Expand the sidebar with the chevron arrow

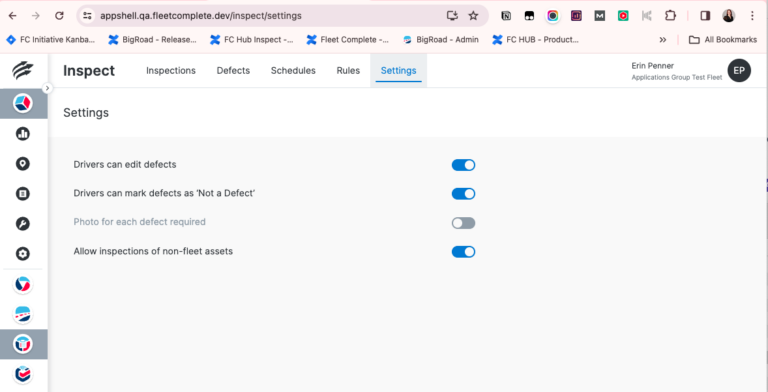pyautogui.click(x=47, y=88)
